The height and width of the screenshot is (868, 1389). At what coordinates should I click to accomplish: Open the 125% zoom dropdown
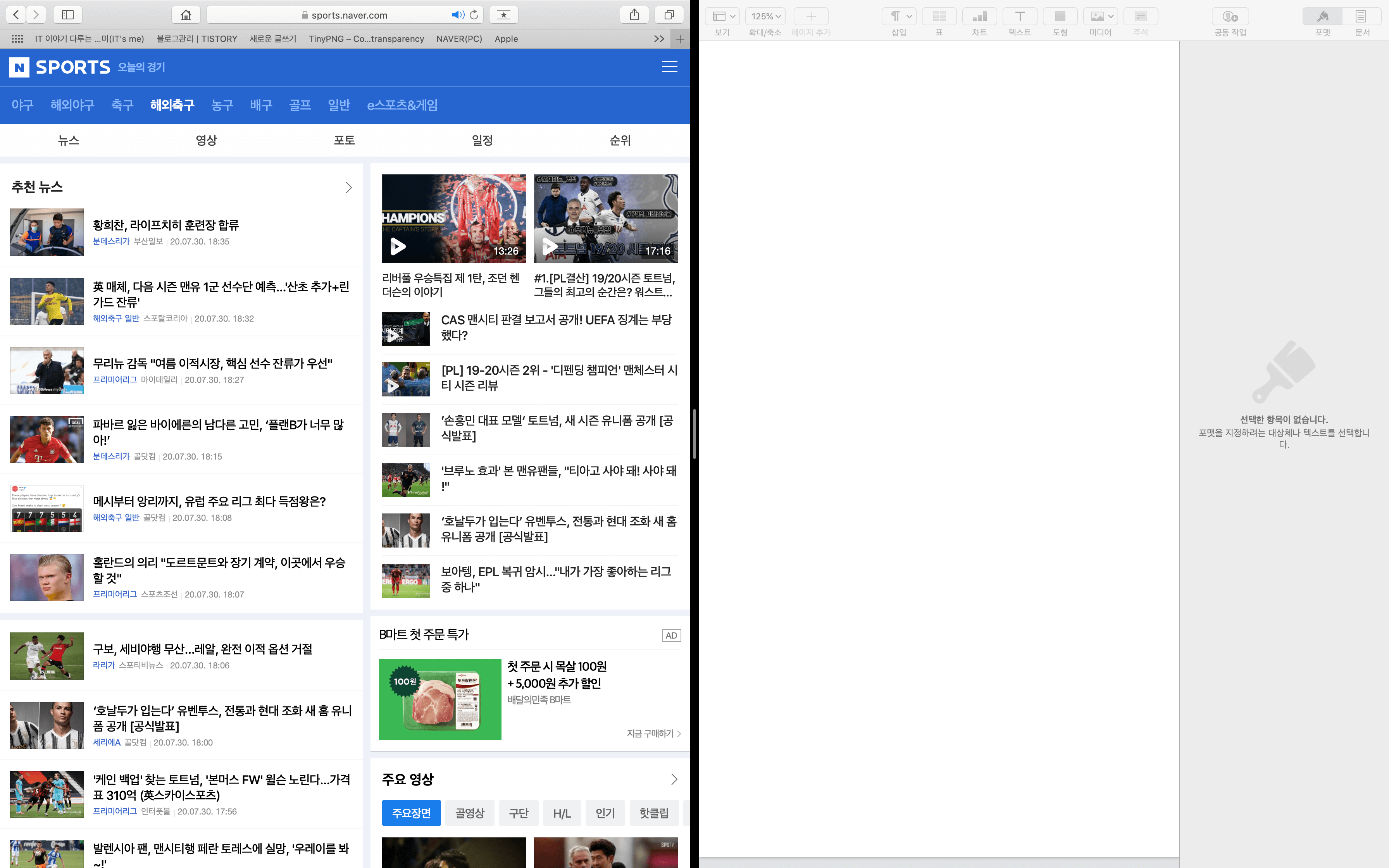(x=766, y=17)
